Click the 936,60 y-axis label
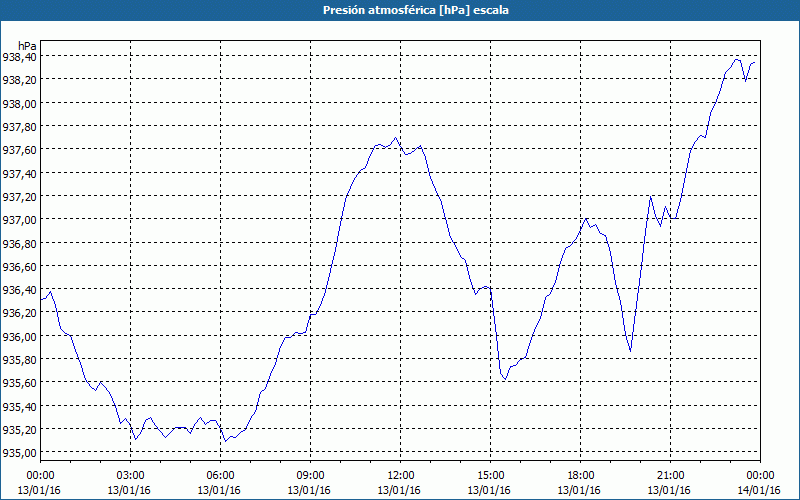Viewport: 800px width, 500px height. [x=19, y=266]
